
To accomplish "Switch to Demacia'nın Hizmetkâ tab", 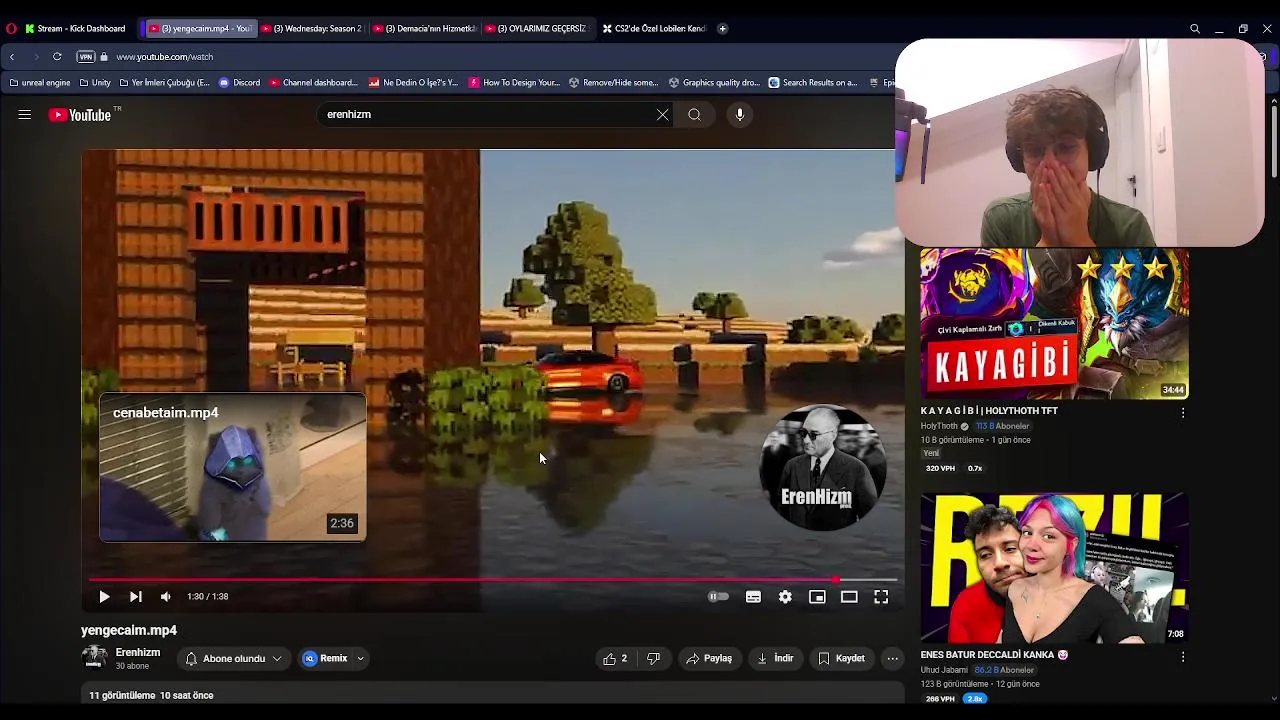I will [425, 29].
